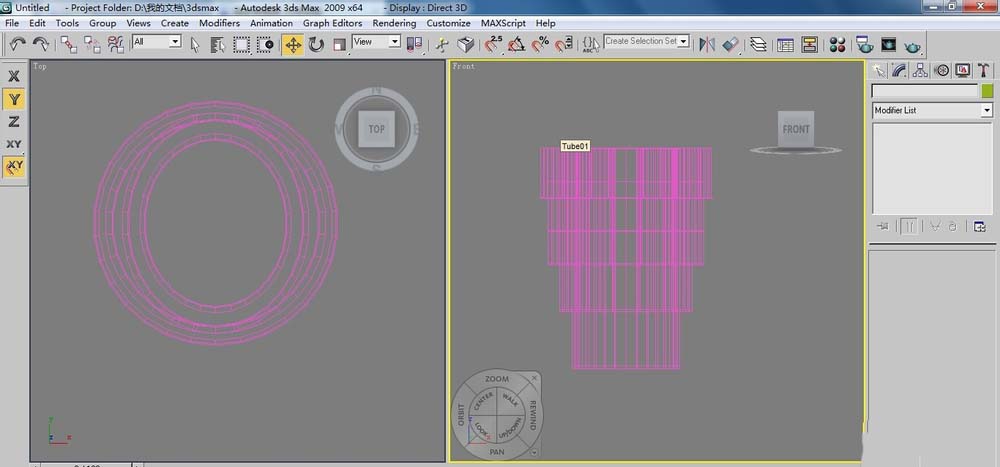This screenshot has height=467, width=1000.
Task: Toggle Spinner Snap
Action: pos(563,45)
